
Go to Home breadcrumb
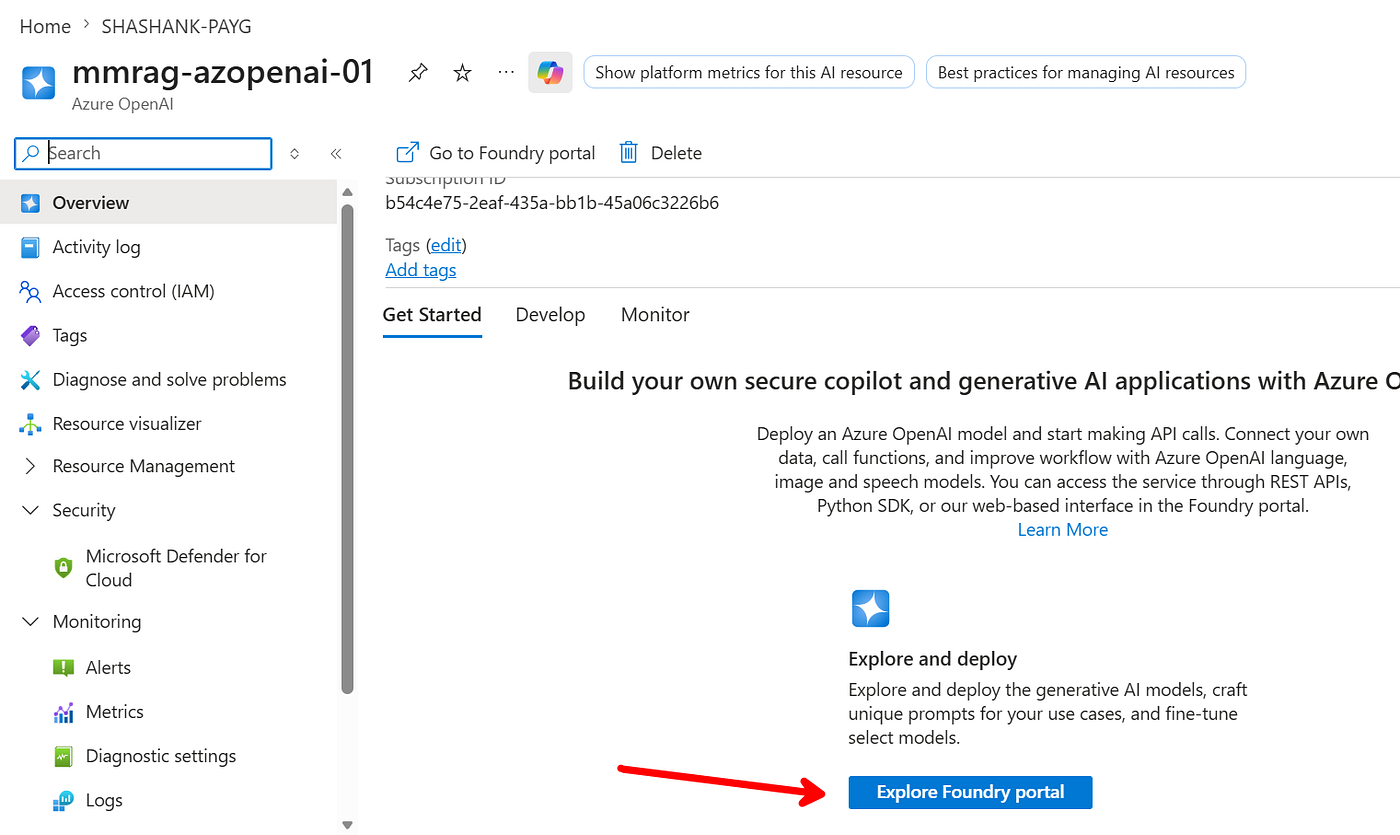[x=45, y=27]
